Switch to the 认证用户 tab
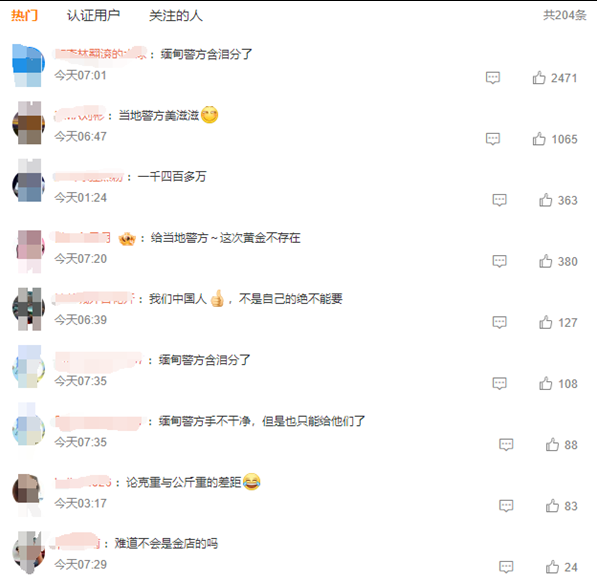 coord(93,15)
